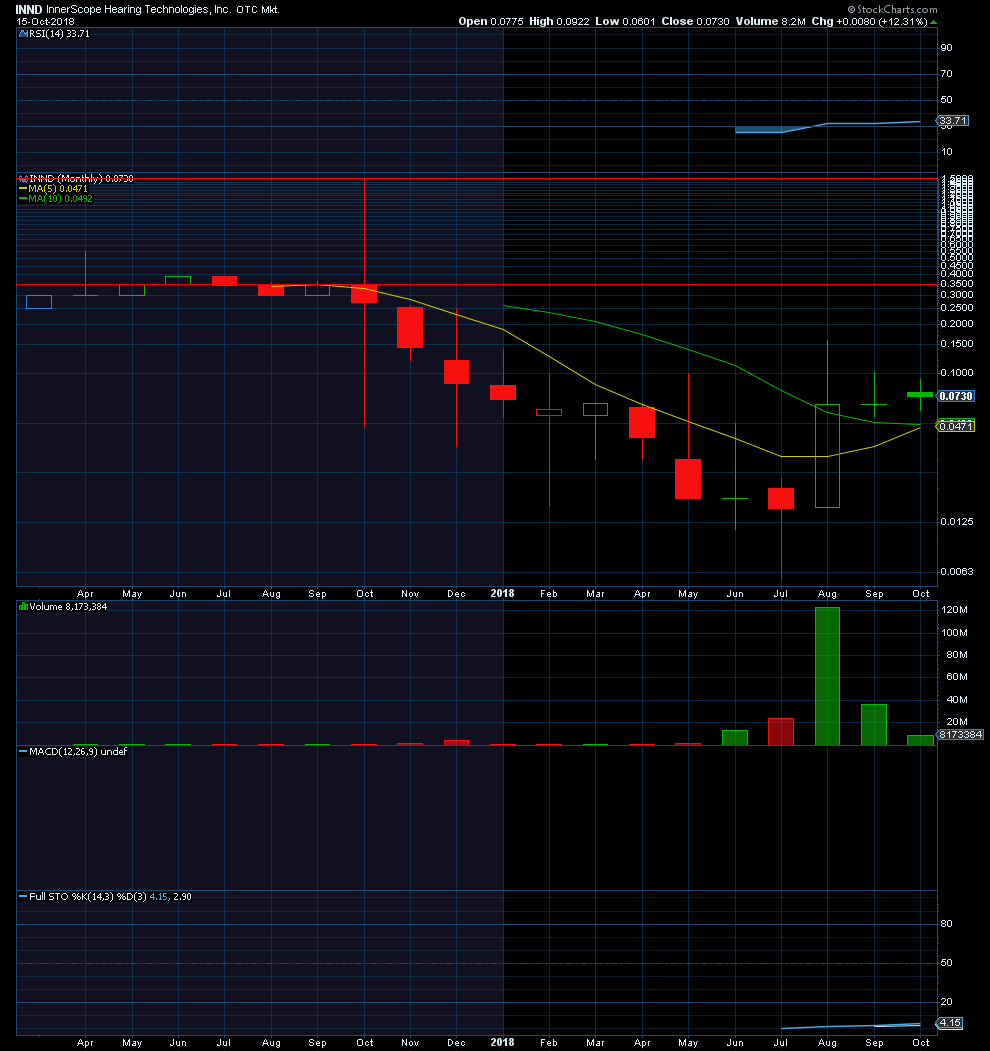
Task: Select the green MA(10) legend marker
Action: pyautogui.click(x=23, y=199)
